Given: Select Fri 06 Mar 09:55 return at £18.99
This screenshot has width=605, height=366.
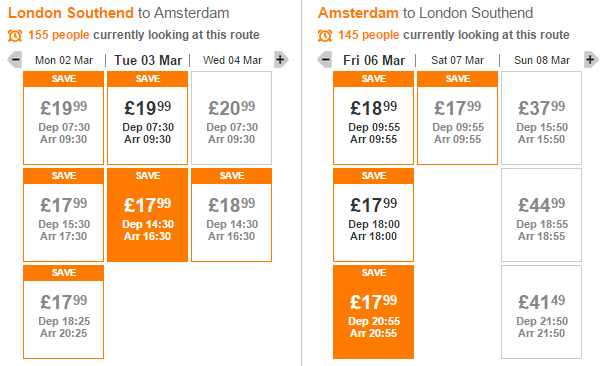Looking at the screenshot, I should tap(373, 118).
